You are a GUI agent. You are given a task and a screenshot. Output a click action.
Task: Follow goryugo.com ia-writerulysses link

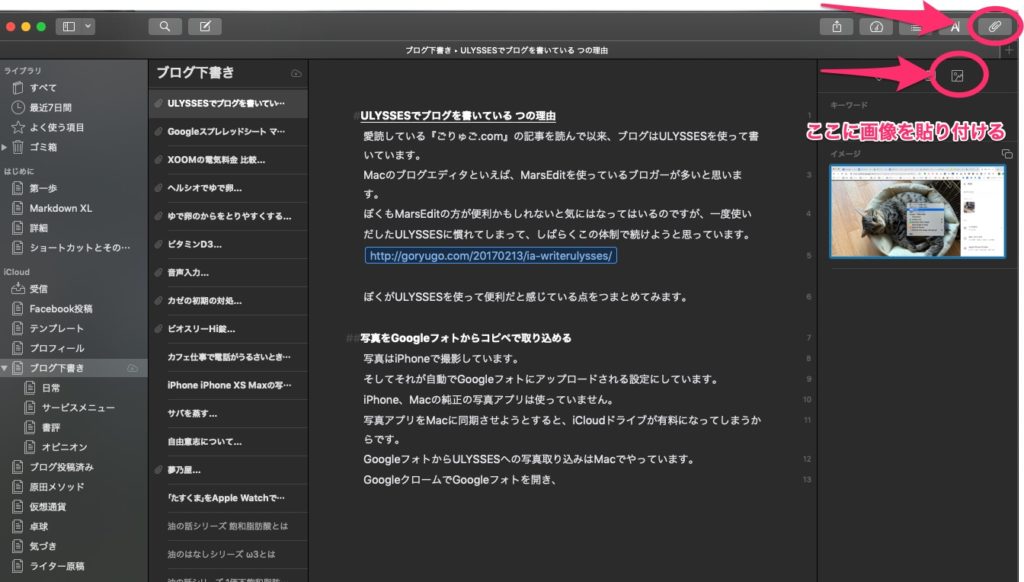click(490, 255)
